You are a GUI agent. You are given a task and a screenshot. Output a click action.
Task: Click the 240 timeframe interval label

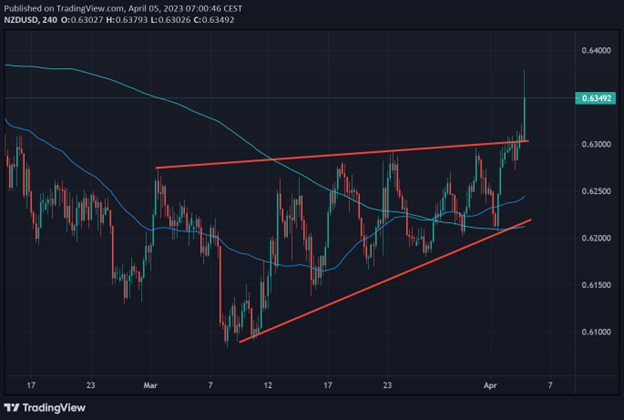54,19
